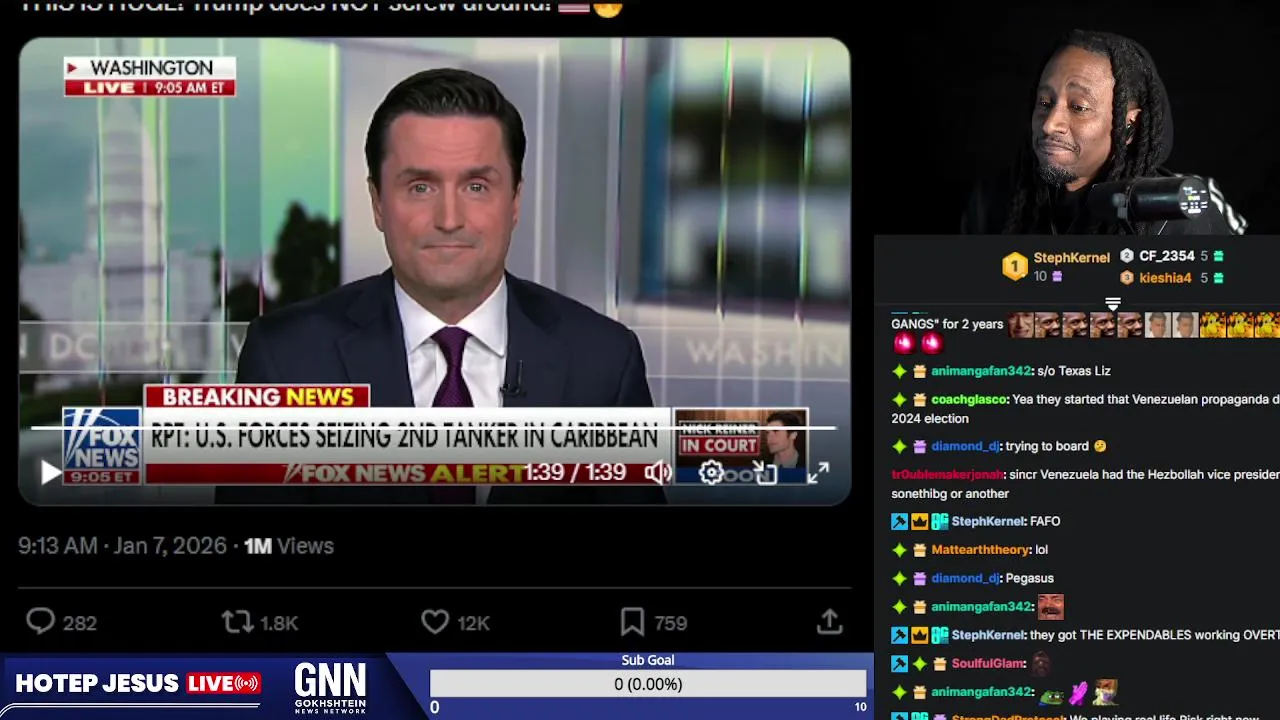Click the emote in SoulfulGlam's message
The image size is (1280, 720).
coord(1041,663)
